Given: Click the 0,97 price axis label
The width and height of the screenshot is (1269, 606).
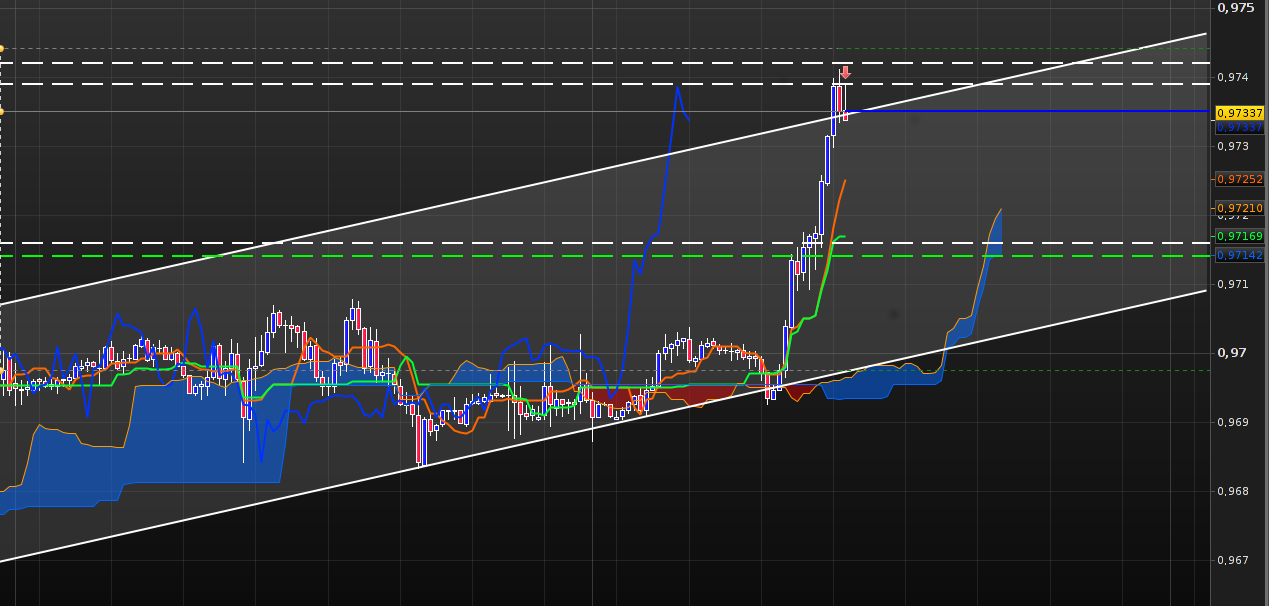Looking at the screenshot, I should pyautogui.click(x=1233, y=352).
